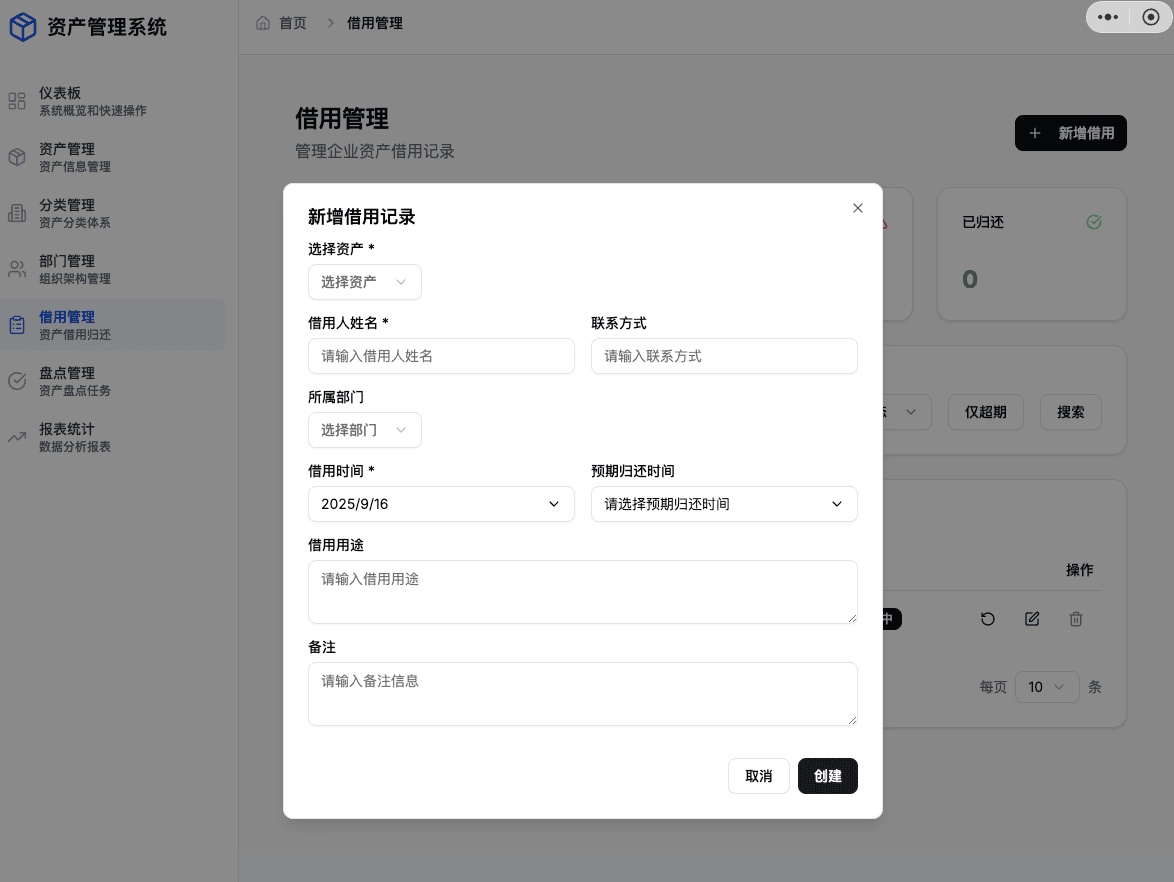Screen dimensions: 1174x882
Task: Click the 部门管理 people icon
Action: click(16, 270)
